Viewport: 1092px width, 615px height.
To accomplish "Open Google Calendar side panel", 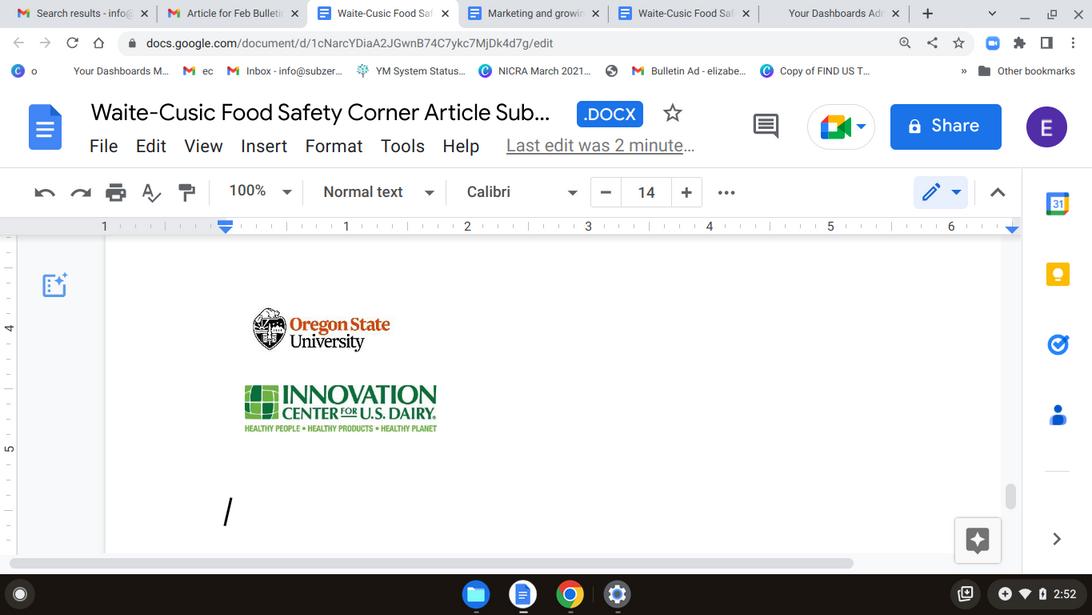I will click(x=1057, y=203).
